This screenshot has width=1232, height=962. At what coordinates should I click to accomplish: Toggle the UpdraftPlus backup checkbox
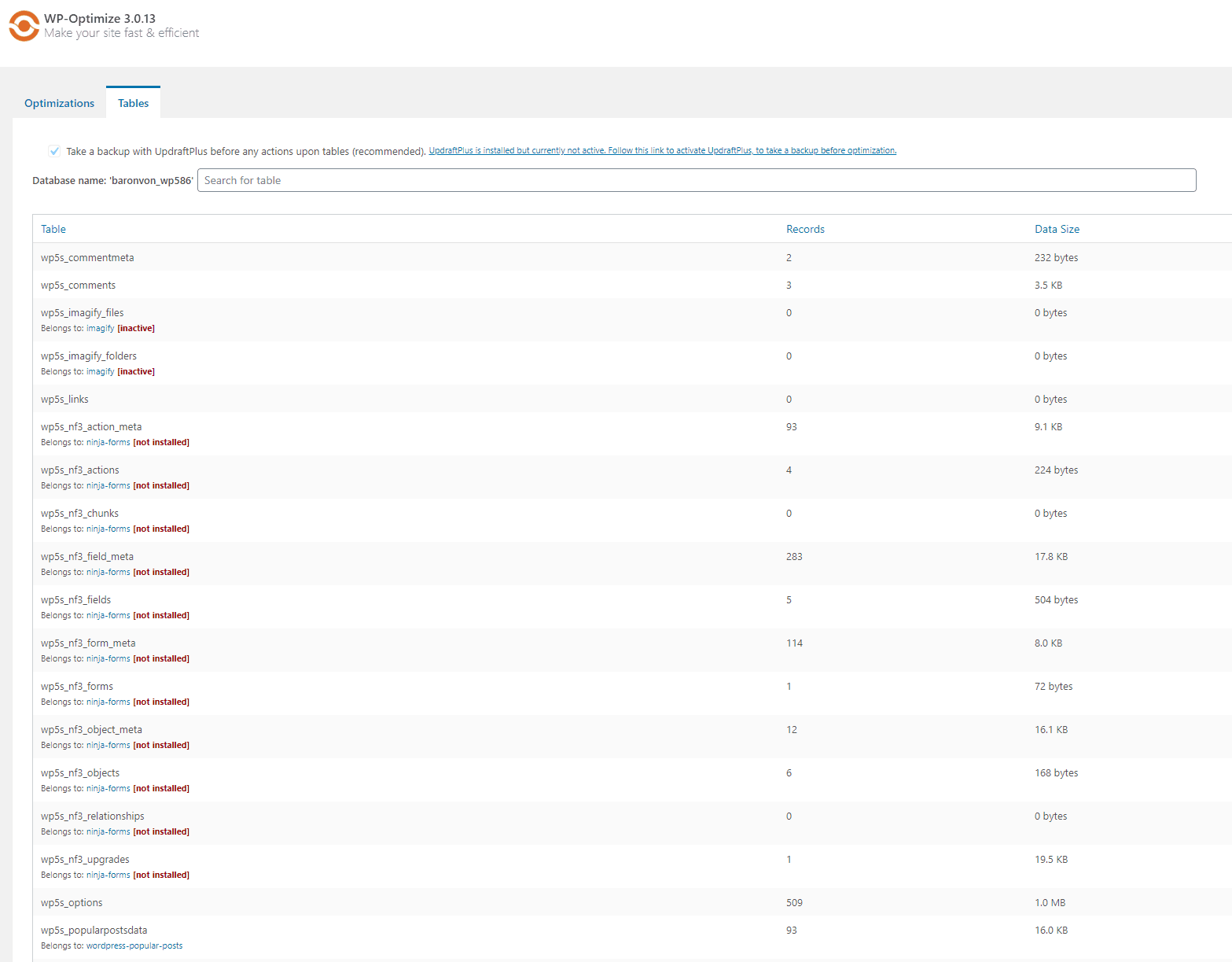(54, 151)
